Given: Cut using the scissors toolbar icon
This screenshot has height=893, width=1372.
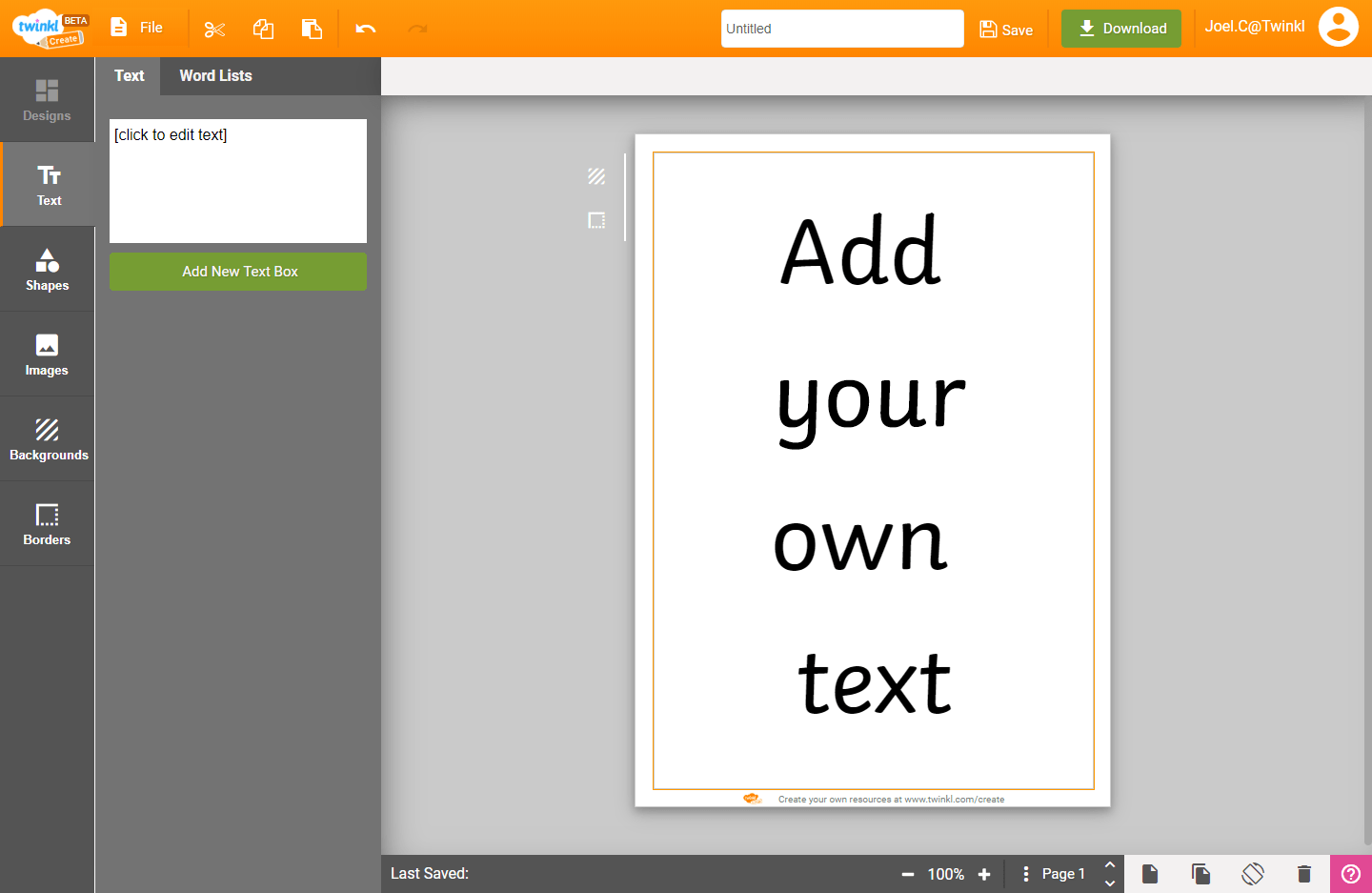Looking at the screenshot, I should [x=213, y=29].
